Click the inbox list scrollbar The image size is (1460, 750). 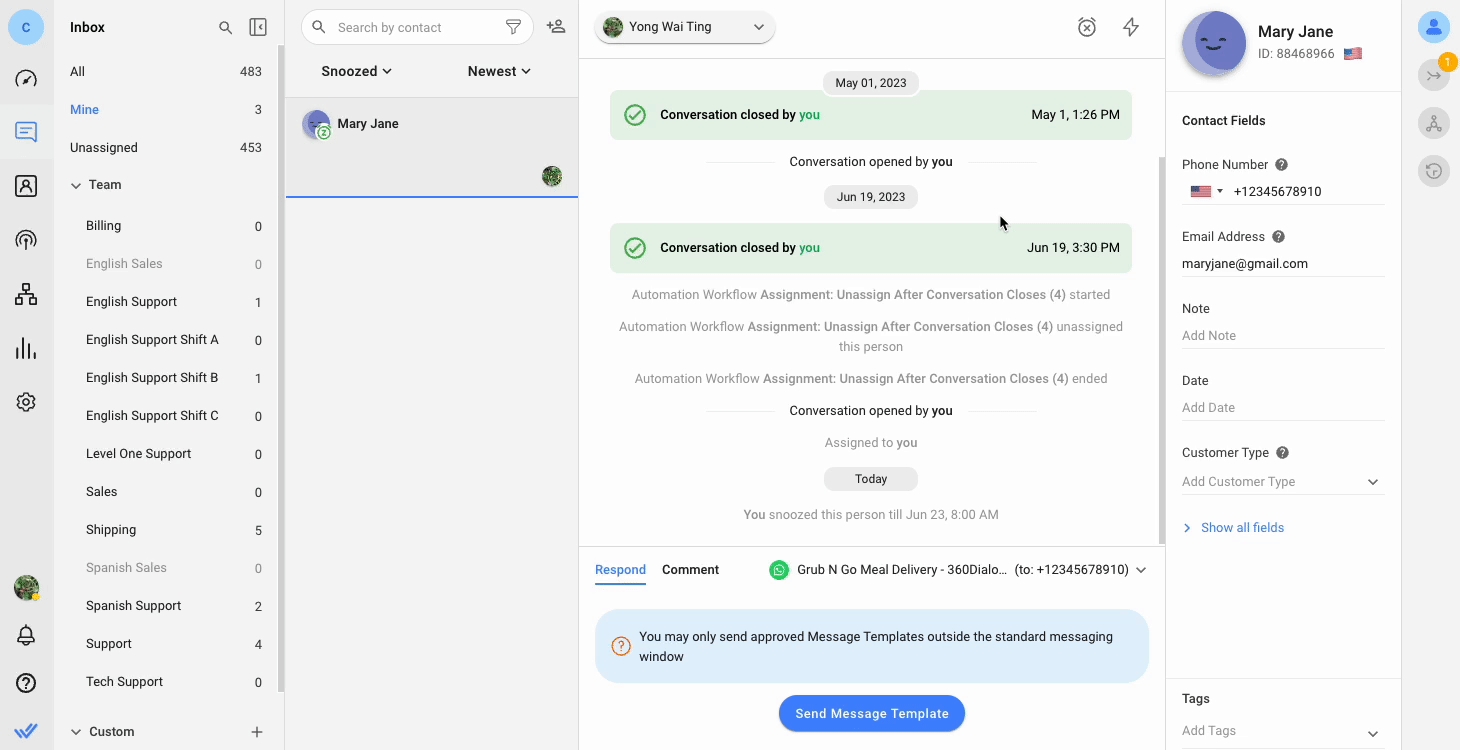click(x=281, y=370)
